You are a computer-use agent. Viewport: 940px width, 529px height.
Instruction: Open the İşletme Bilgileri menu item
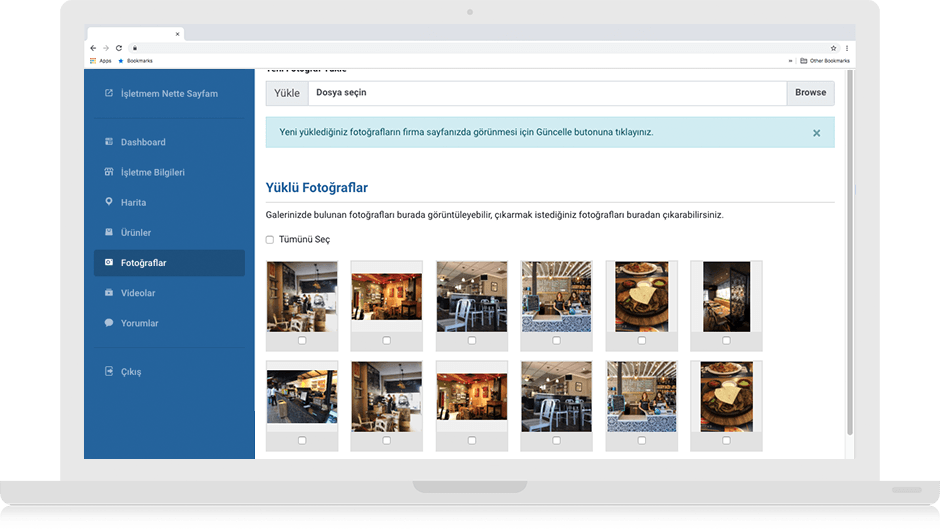pyautogui.click(x=153, y=172)
